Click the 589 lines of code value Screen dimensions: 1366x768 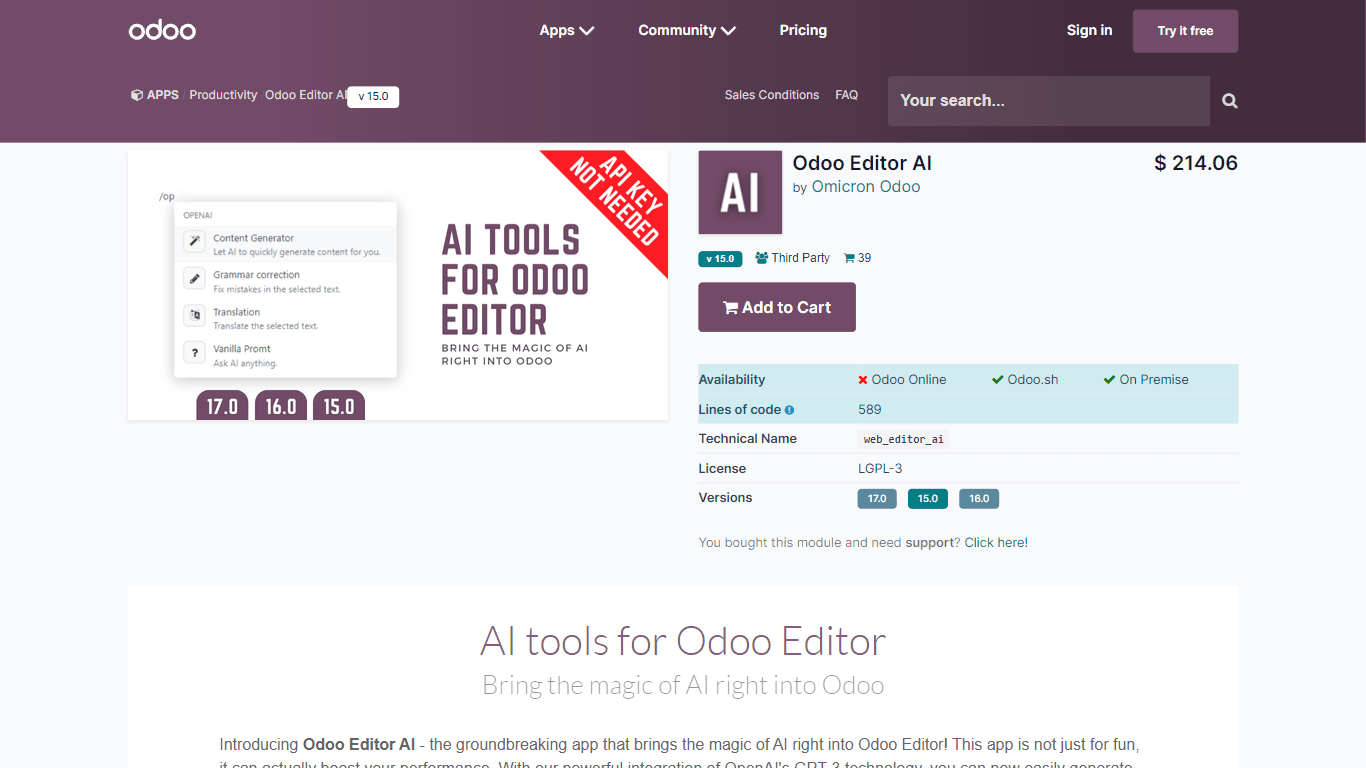point(870,410)
